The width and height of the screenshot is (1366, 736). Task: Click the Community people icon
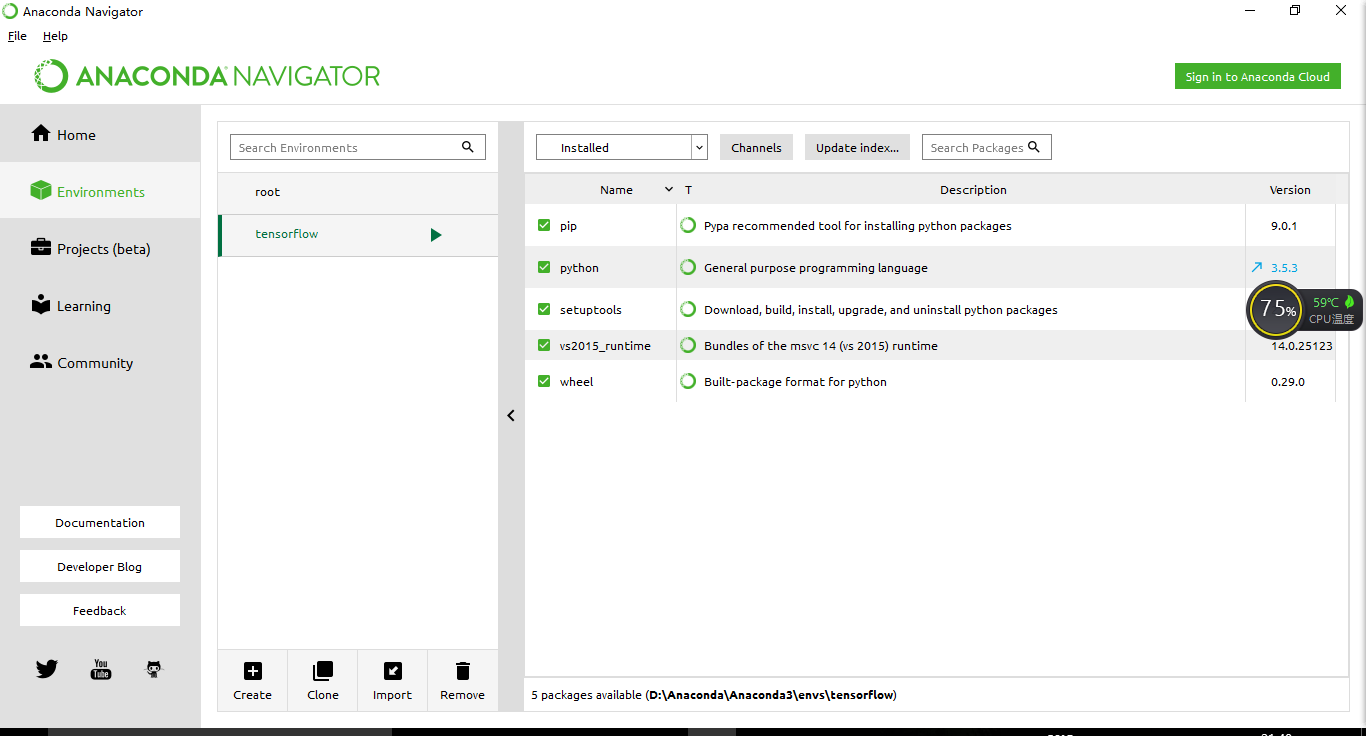(41, 362)
